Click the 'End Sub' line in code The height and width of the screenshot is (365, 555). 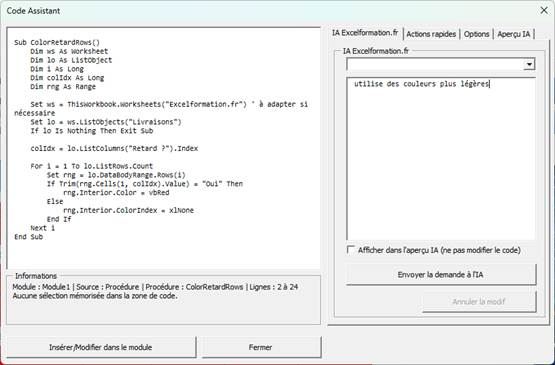[x=28, y=237]
